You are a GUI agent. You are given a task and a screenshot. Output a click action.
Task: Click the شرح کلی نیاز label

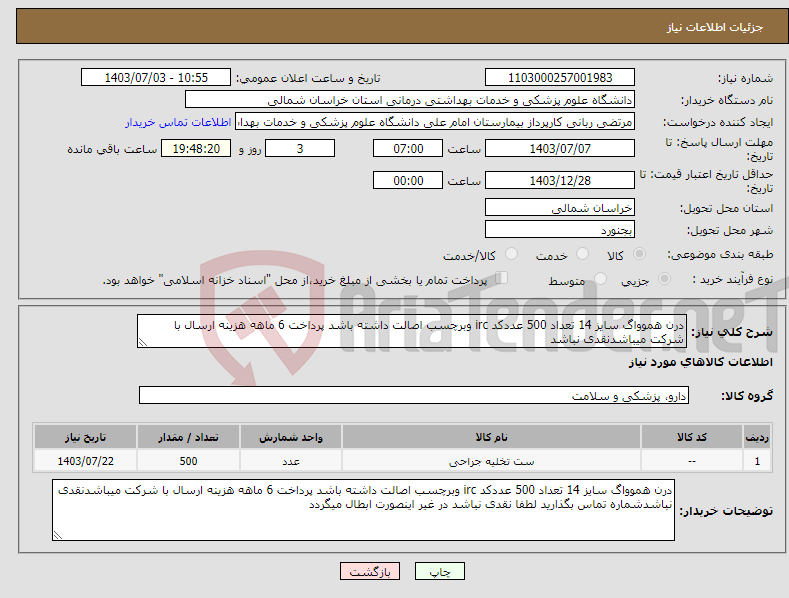(x=732, y=332)
